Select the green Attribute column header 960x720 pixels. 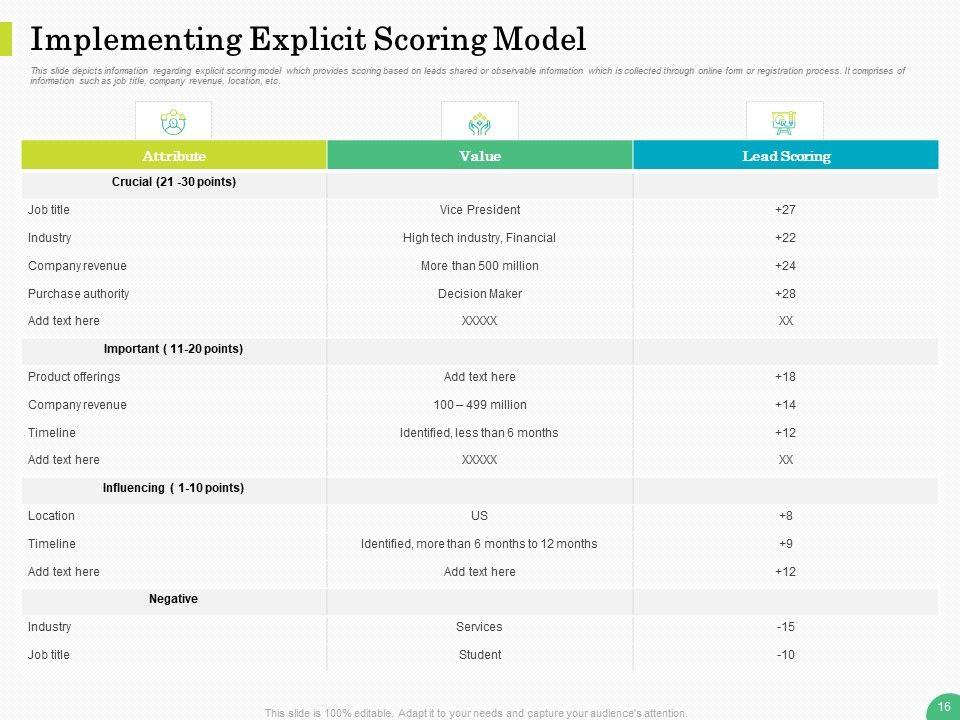(174, 156)
